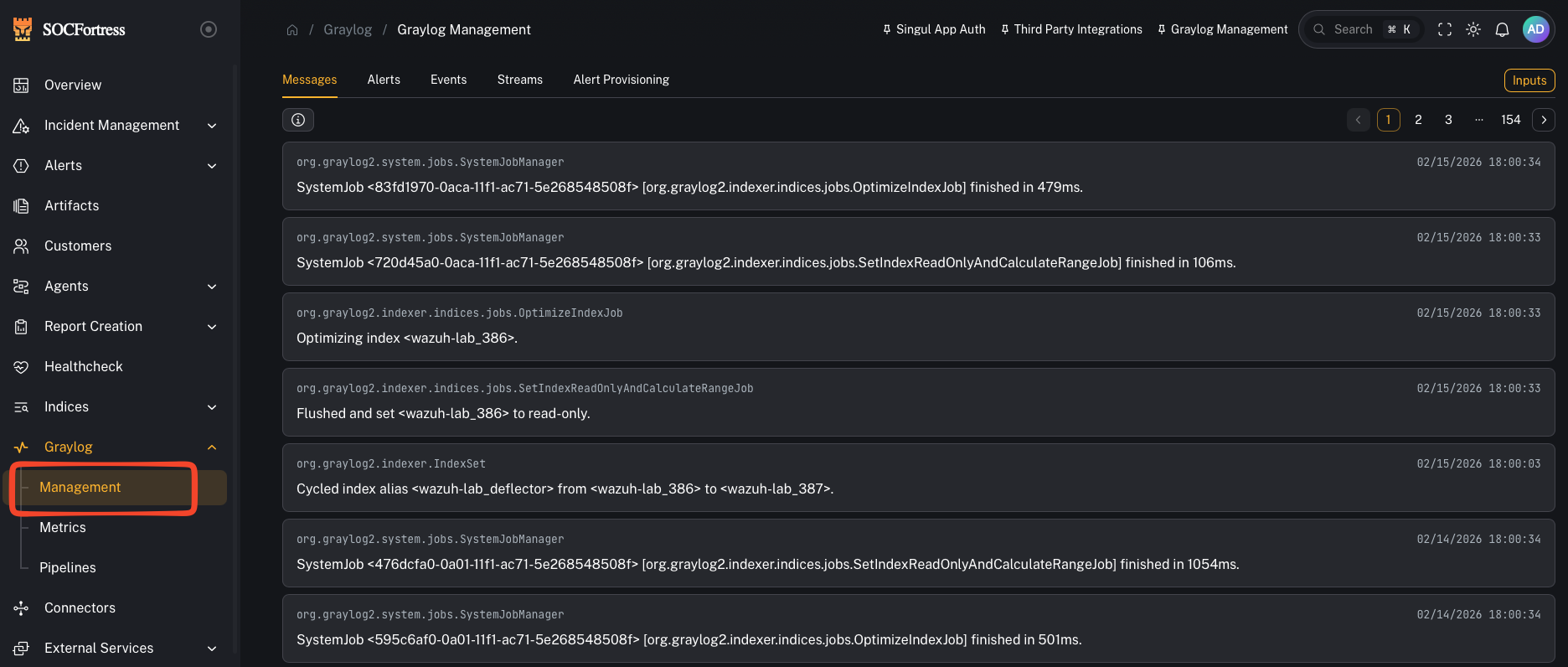Collapse the Graylog sidebar section chevron
The image size is (1568, 667).
tap(212, 447)
